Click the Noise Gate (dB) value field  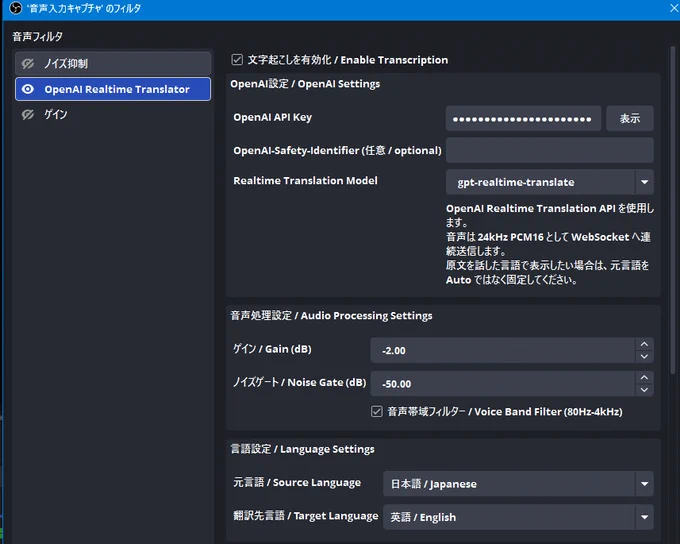click(503, 383)
